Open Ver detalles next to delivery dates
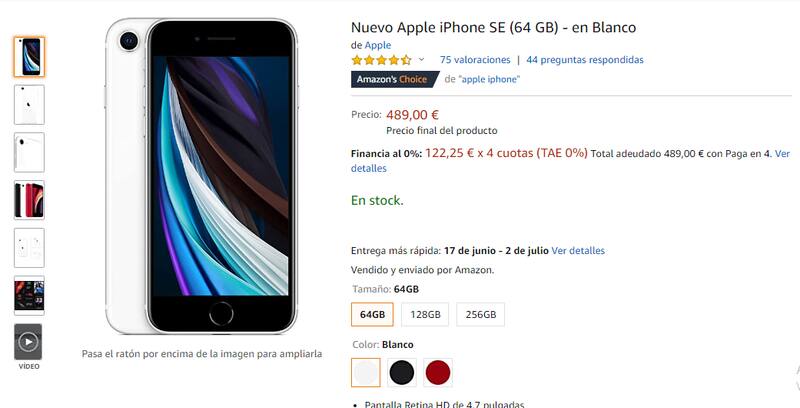Viewport: 800px width, 408px height. (x=578, y=251)
